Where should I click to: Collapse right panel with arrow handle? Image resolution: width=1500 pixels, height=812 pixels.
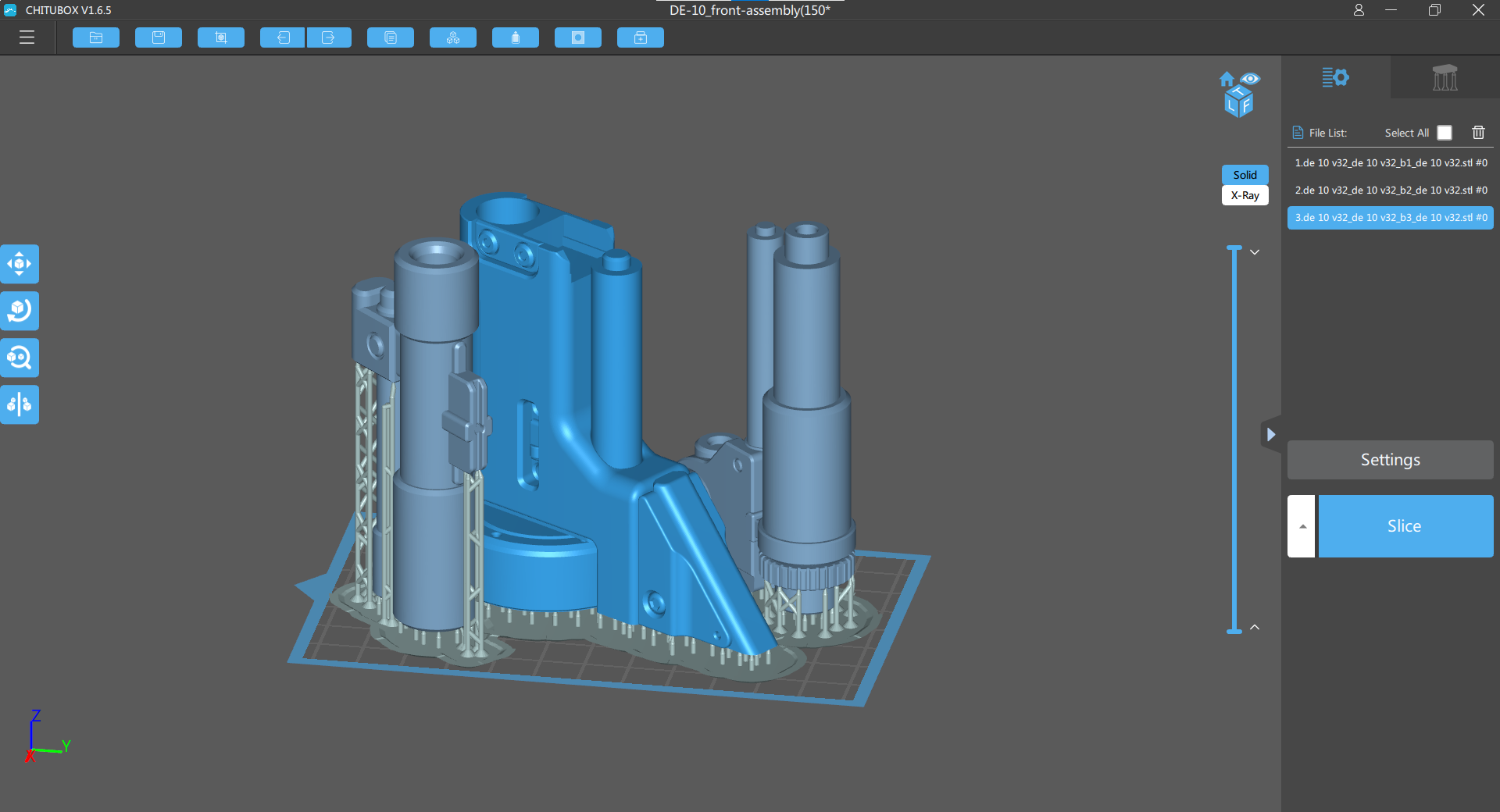pyautogui.click(x=1271, y=435)
